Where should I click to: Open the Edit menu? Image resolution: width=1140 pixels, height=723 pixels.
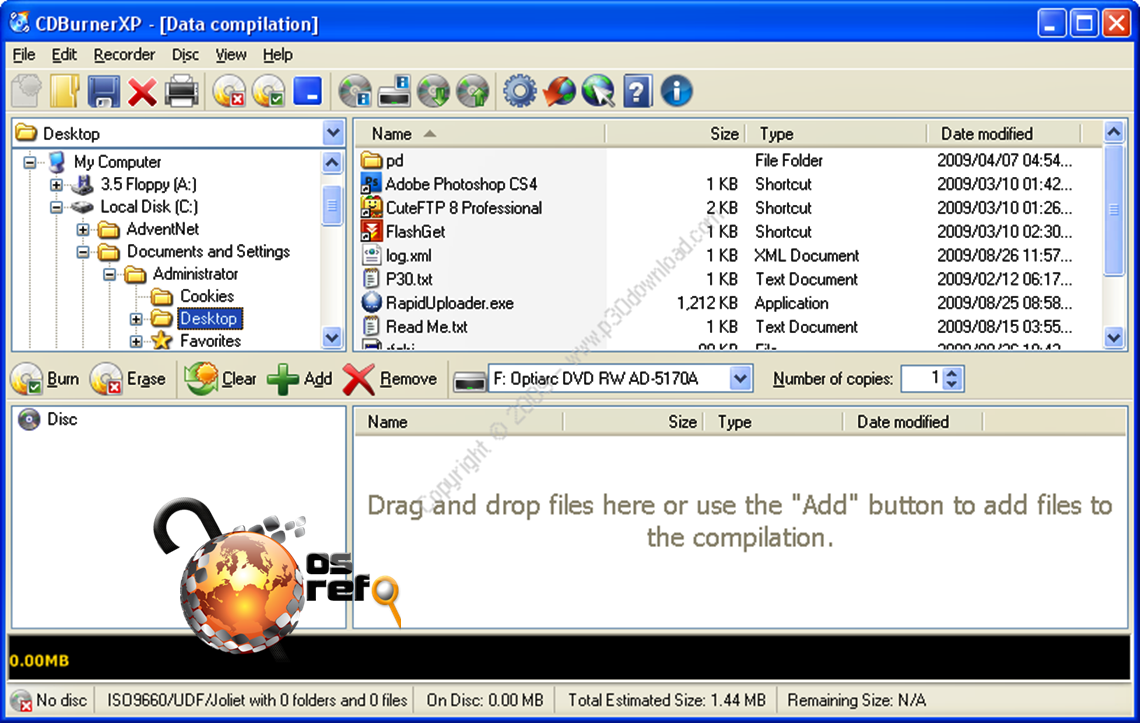tap(64, 55)
